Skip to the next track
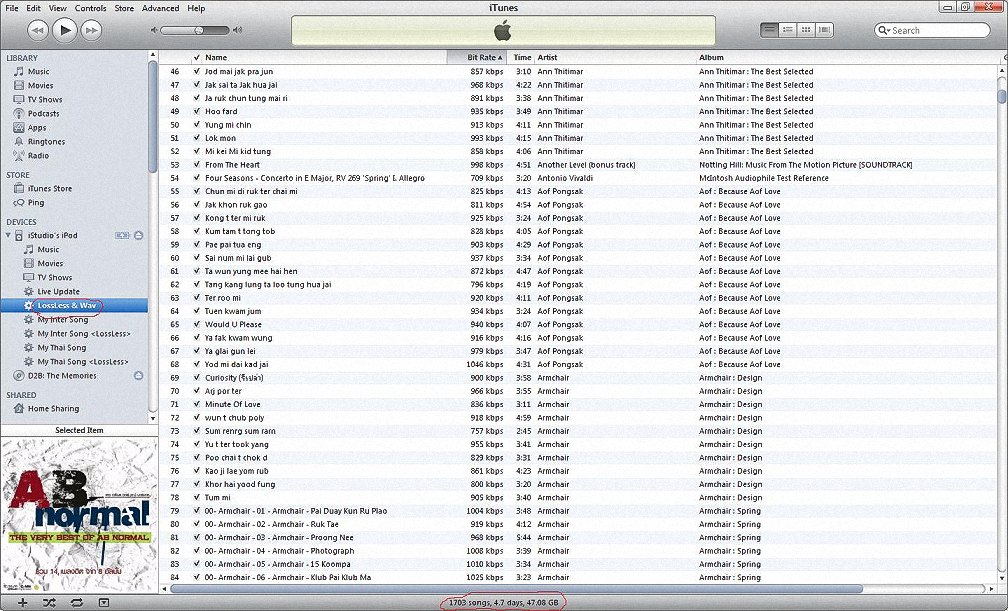 click(x=91, y=30)
